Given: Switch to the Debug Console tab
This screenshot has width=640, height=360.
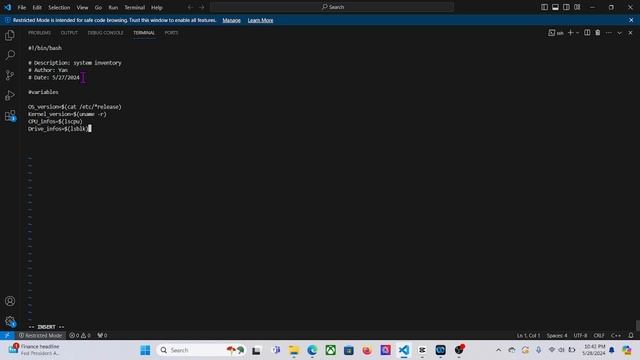Looking at the screenshot, I should pos(105,33).
